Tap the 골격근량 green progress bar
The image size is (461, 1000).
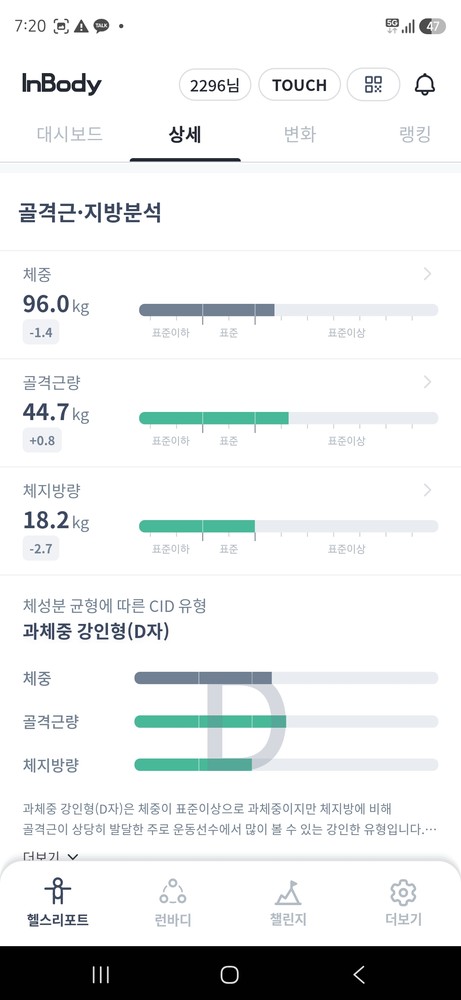[288, 418]
